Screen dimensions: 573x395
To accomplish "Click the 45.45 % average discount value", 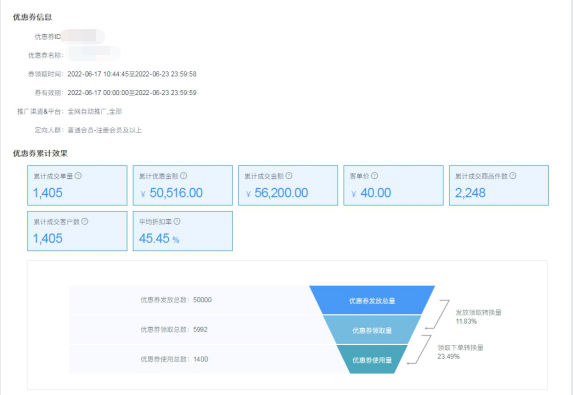I will coord(159,239).
